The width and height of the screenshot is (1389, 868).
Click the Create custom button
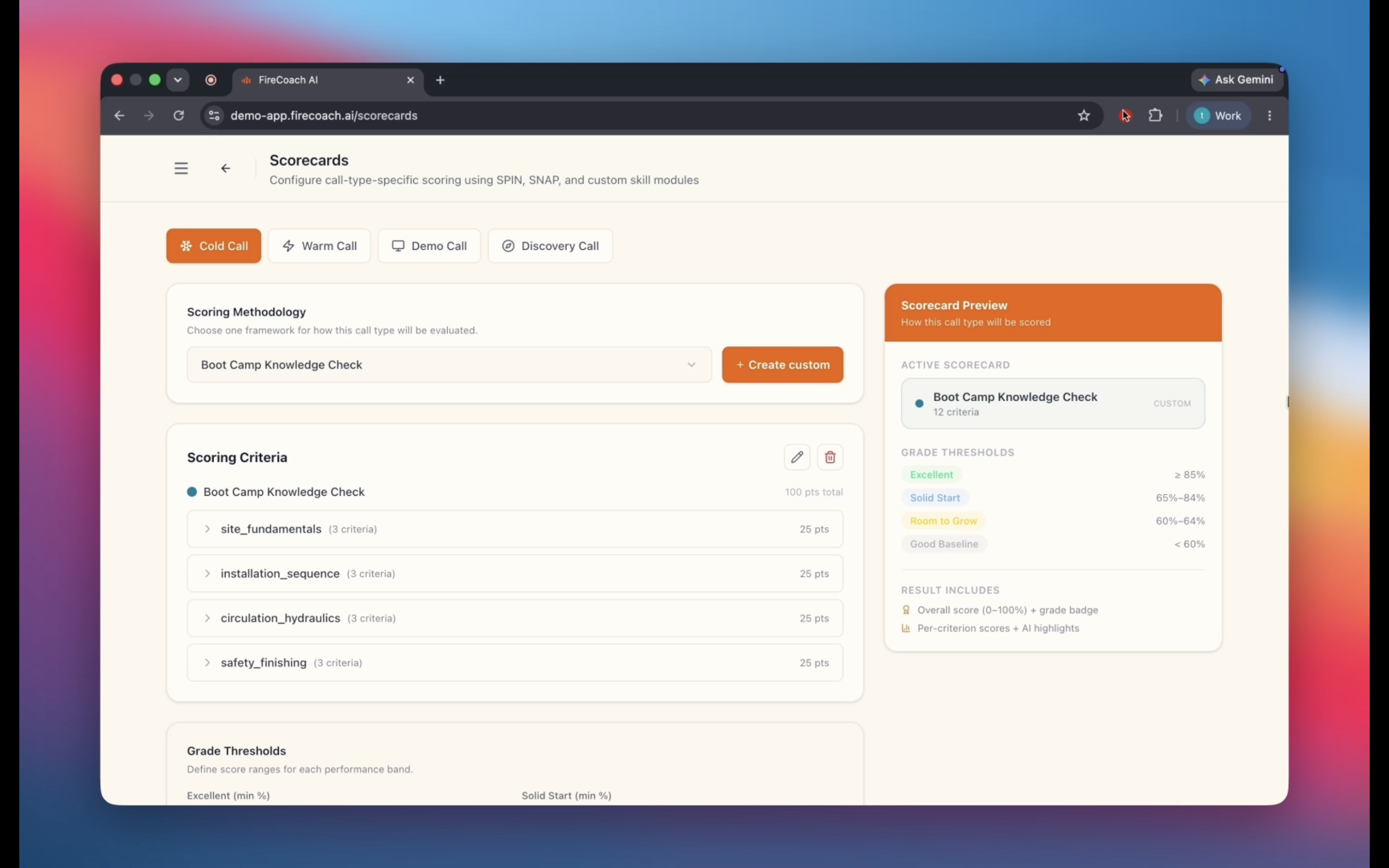782,365
